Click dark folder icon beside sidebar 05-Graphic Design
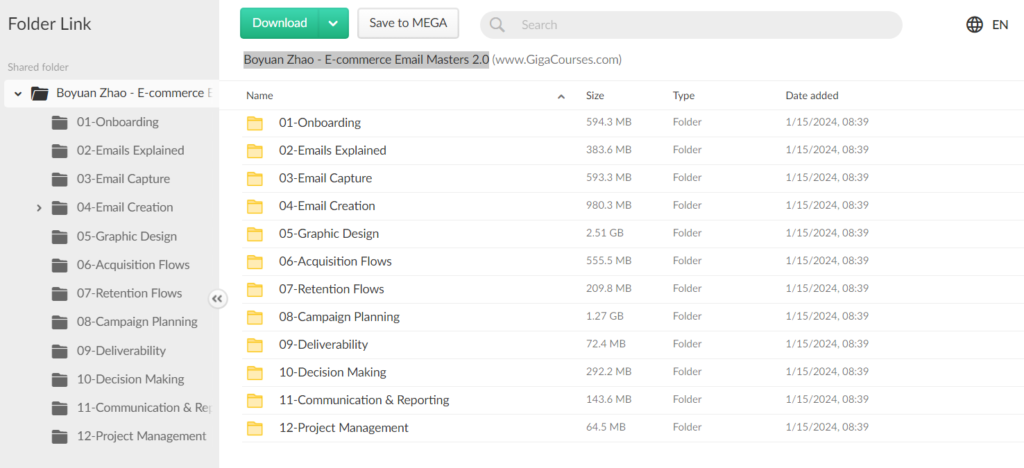Viewport: 1024px width, 468px height. pos(60,236)
